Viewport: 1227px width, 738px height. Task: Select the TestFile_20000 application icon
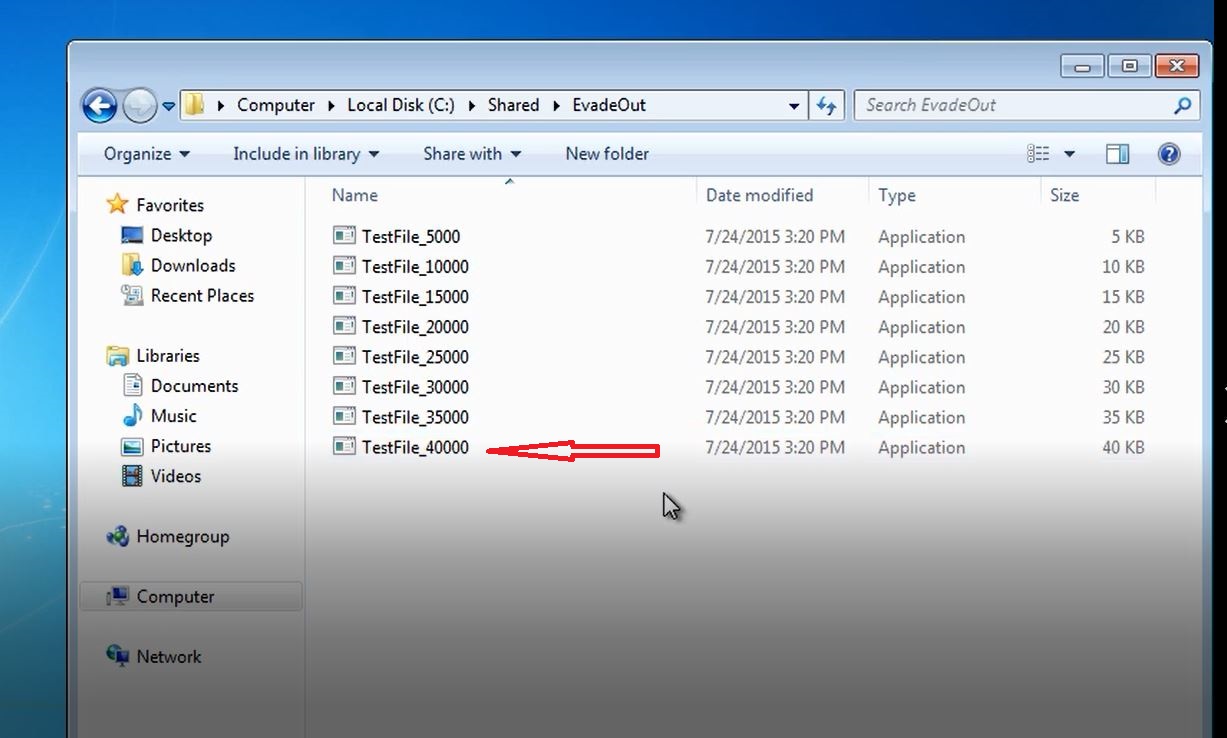click(344, 327)
